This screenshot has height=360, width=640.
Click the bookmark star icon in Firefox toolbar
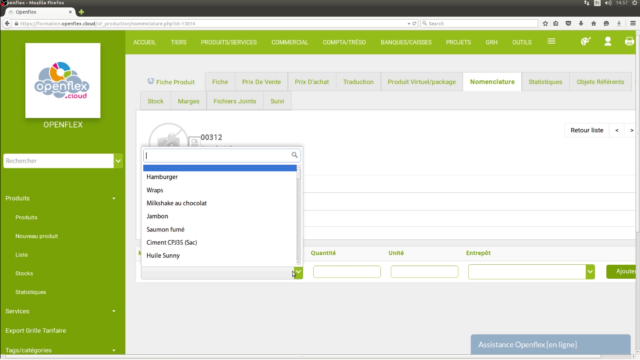545,23
